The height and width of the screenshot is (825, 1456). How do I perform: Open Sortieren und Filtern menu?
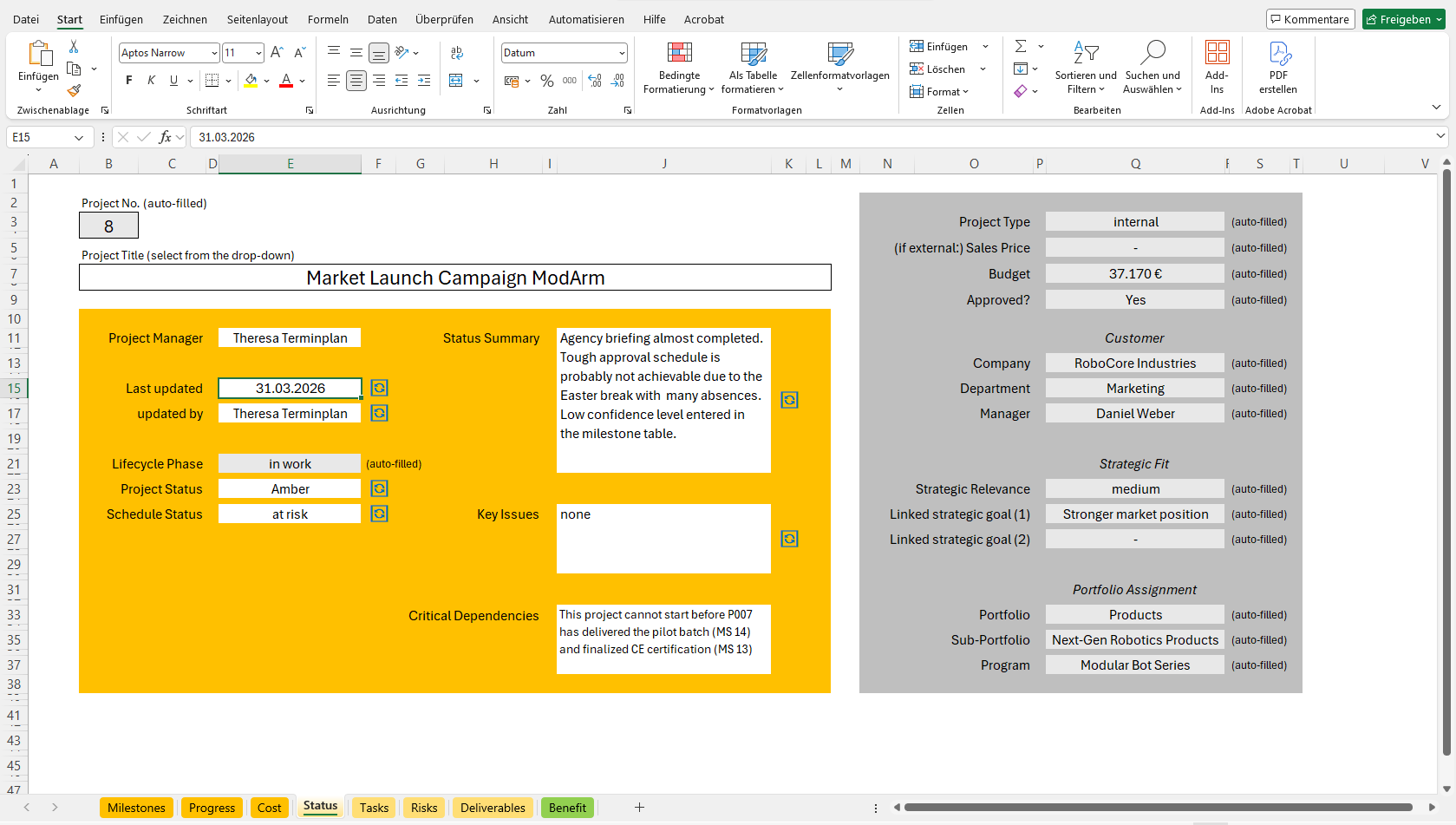1086,68
